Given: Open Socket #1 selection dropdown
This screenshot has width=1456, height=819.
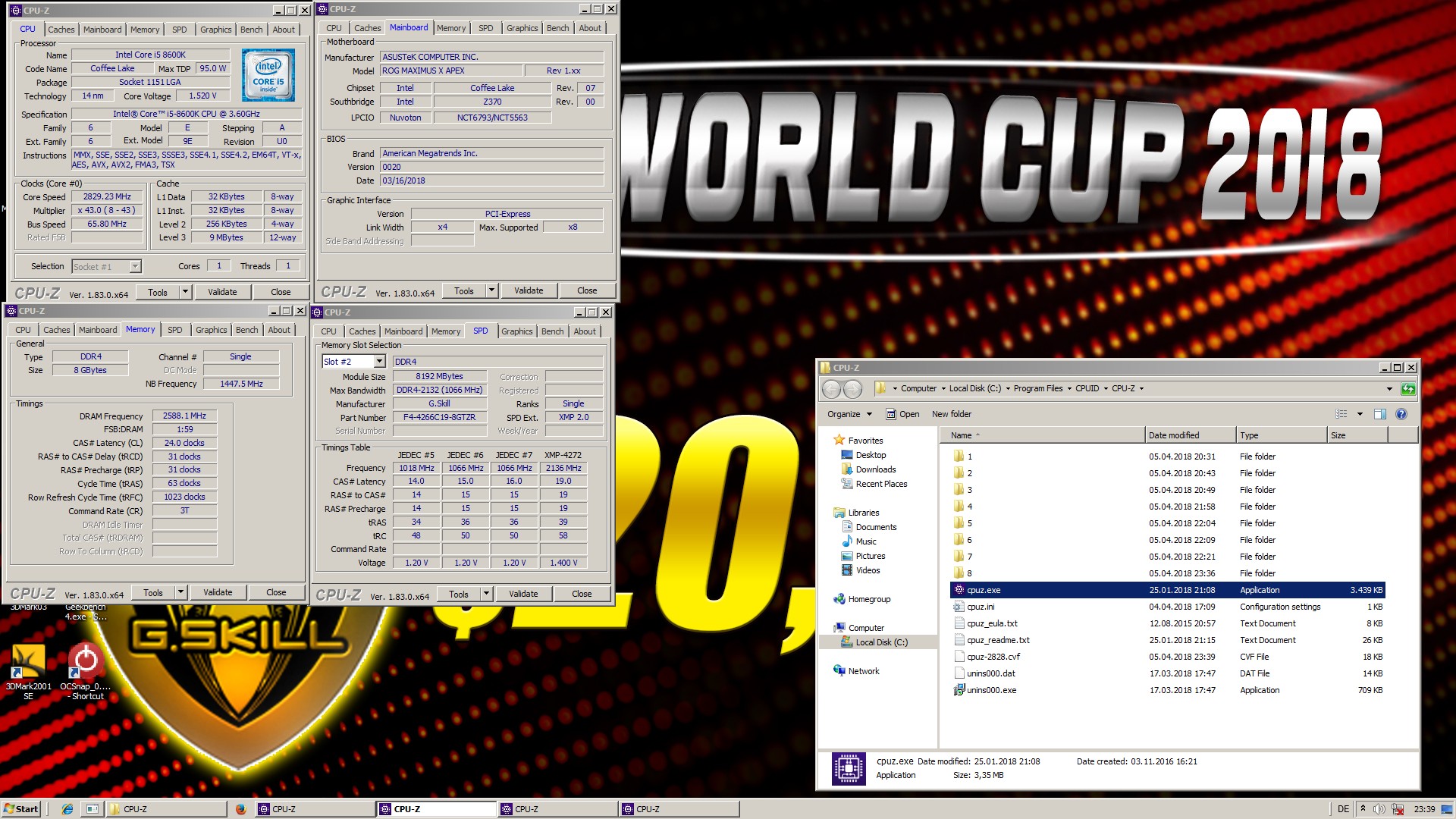Looking at the screenshot, I should [135, 266].
